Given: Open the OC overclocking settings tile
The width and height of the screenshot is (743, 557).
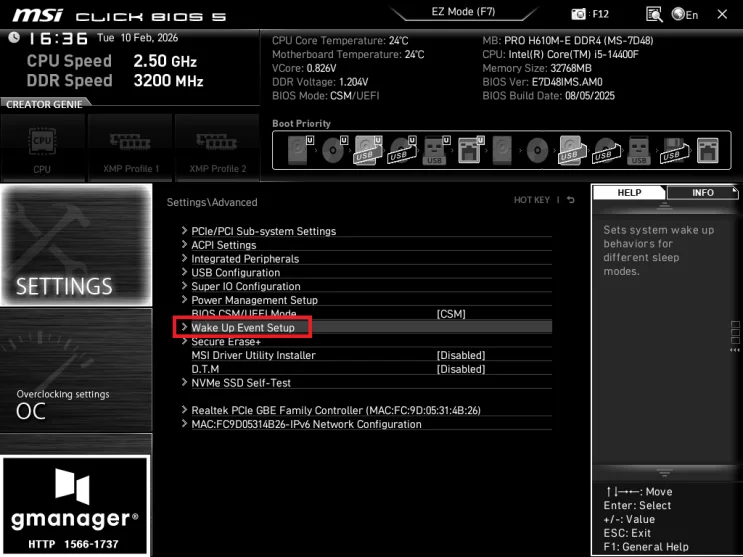Looking at the screenshot, I should pyautogui.click(x=76, y=371).
